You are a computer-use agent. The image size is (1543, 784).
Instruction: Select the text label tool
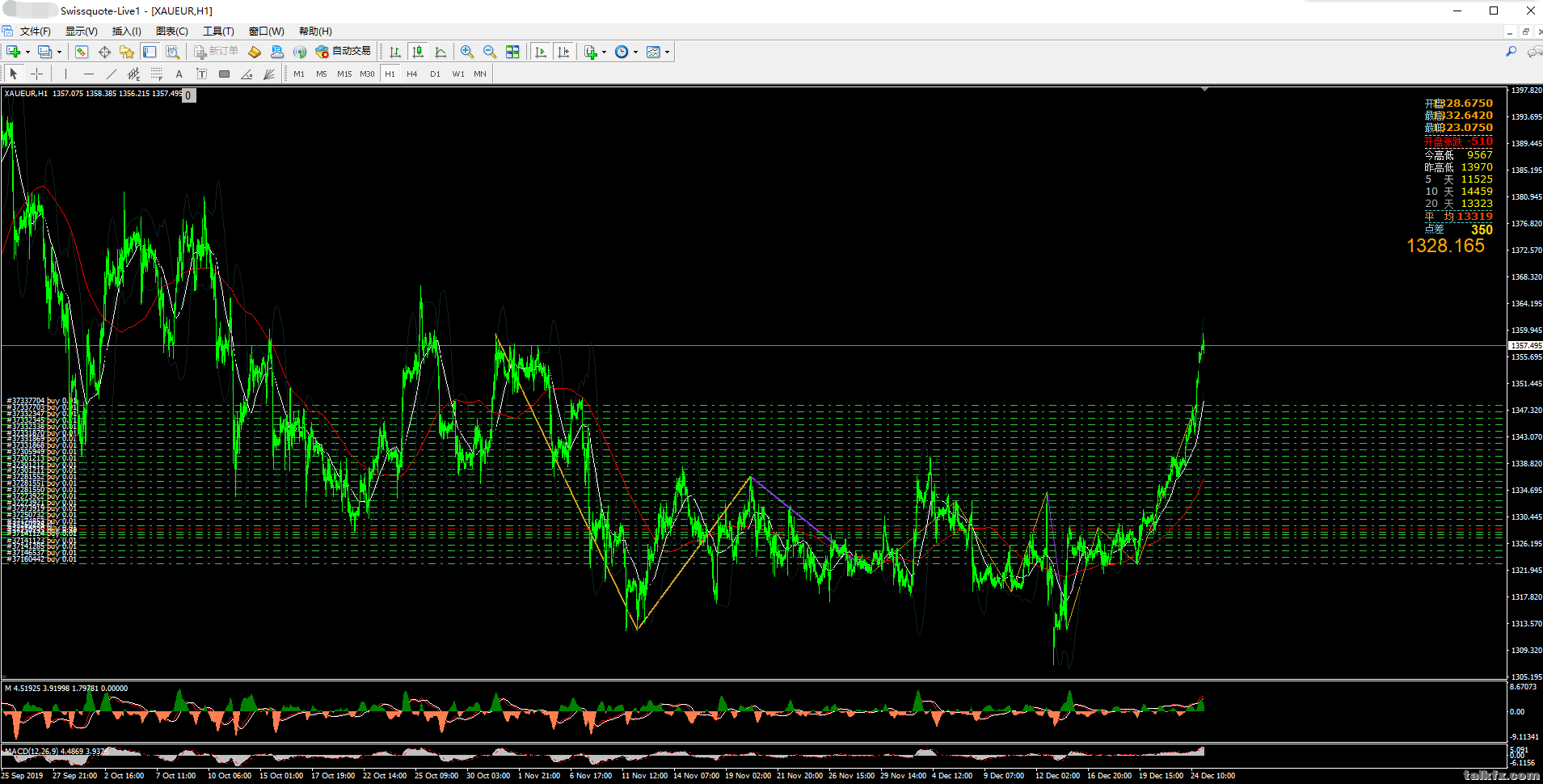pyautogui.click(x=202, y=74)
